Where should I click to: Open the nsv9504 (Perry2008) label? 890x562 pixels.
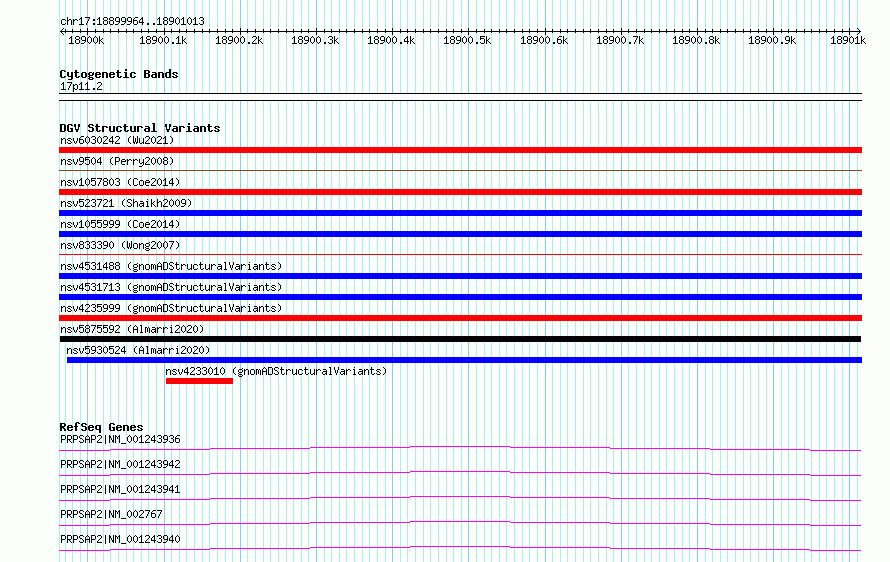click(x=117, y=161)
